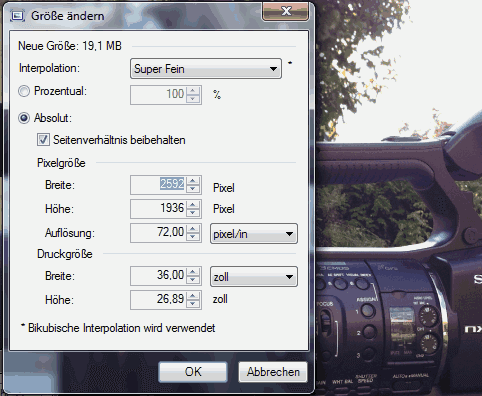Viewport: 482px width, 396px height.
Task: Decrease Pixelgröße Höhe with down arrow
Action: click(193, 213)
